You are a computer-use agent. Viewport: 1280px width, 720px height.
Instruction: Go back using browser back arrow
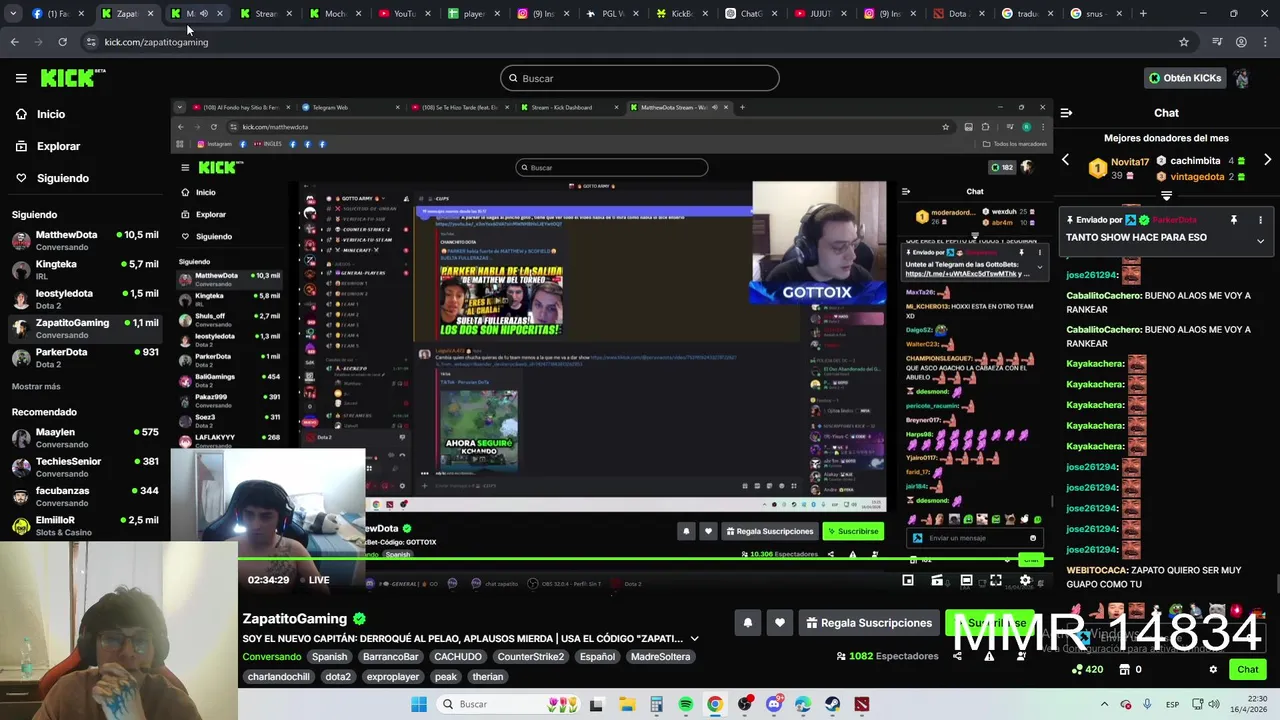(14, 42)
